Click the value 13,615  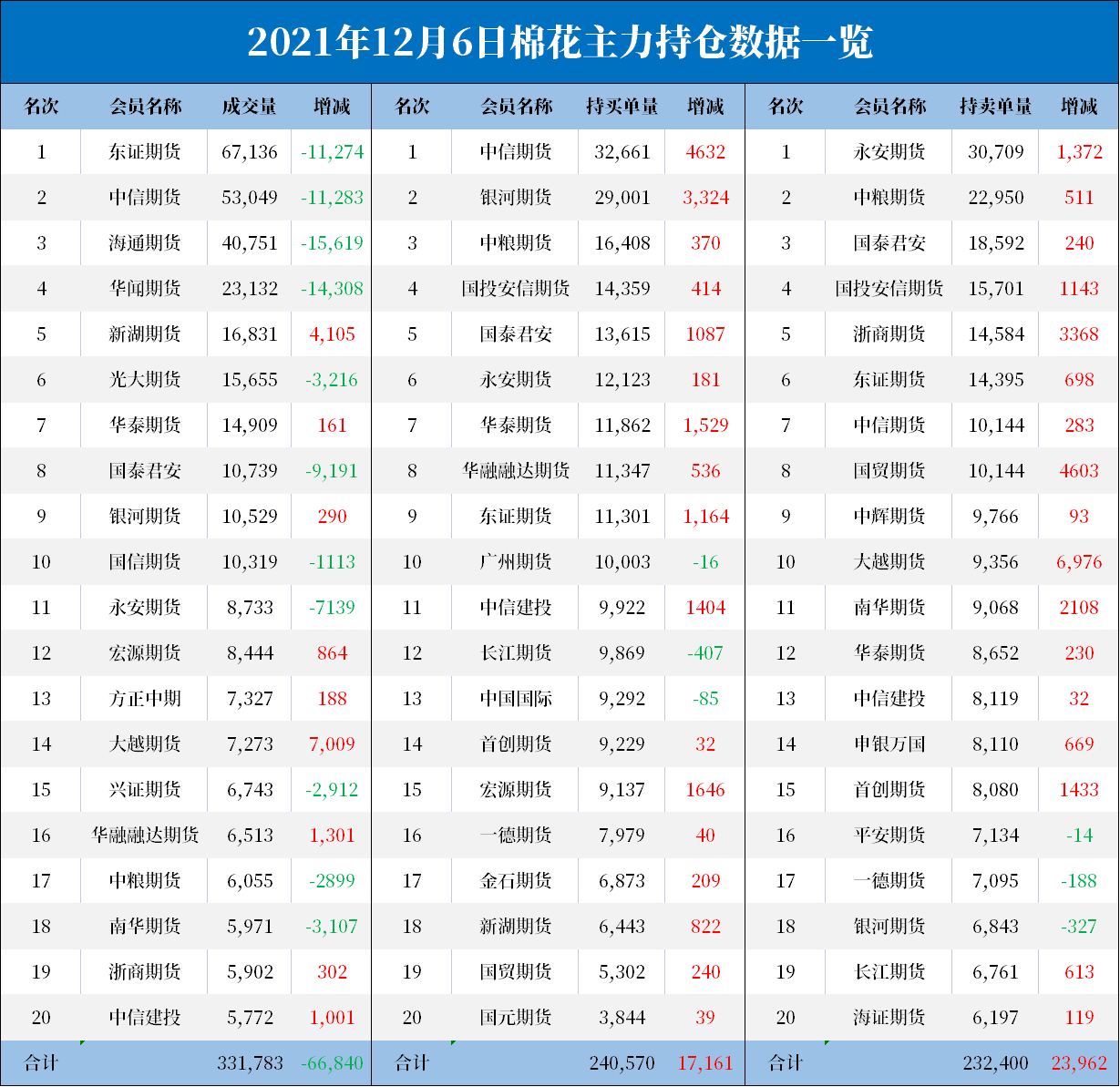point(622,334)
